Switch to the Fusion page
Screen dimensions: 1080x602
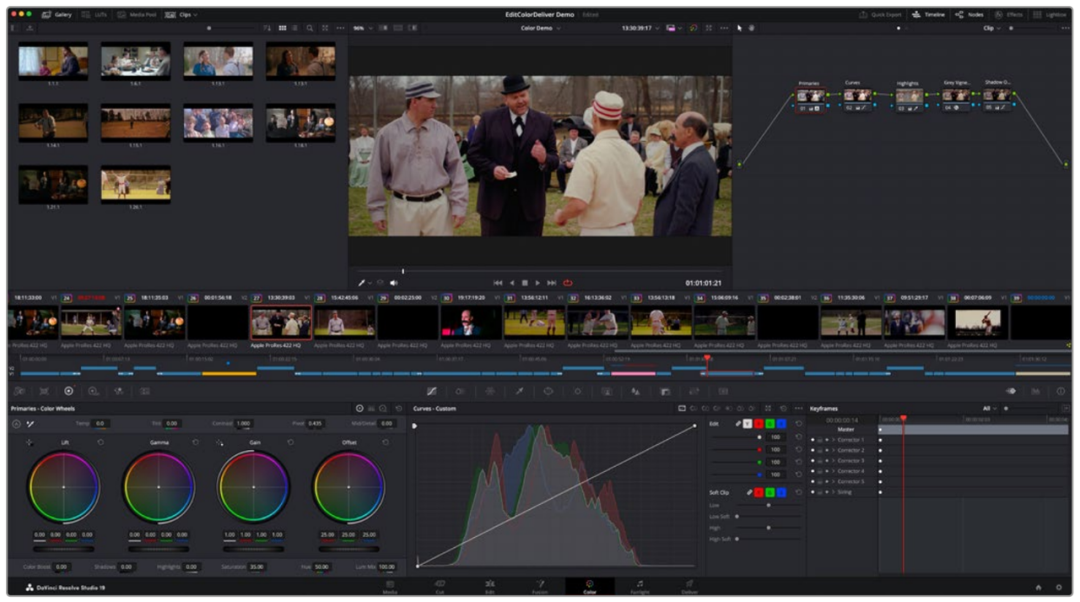(540, 587)
